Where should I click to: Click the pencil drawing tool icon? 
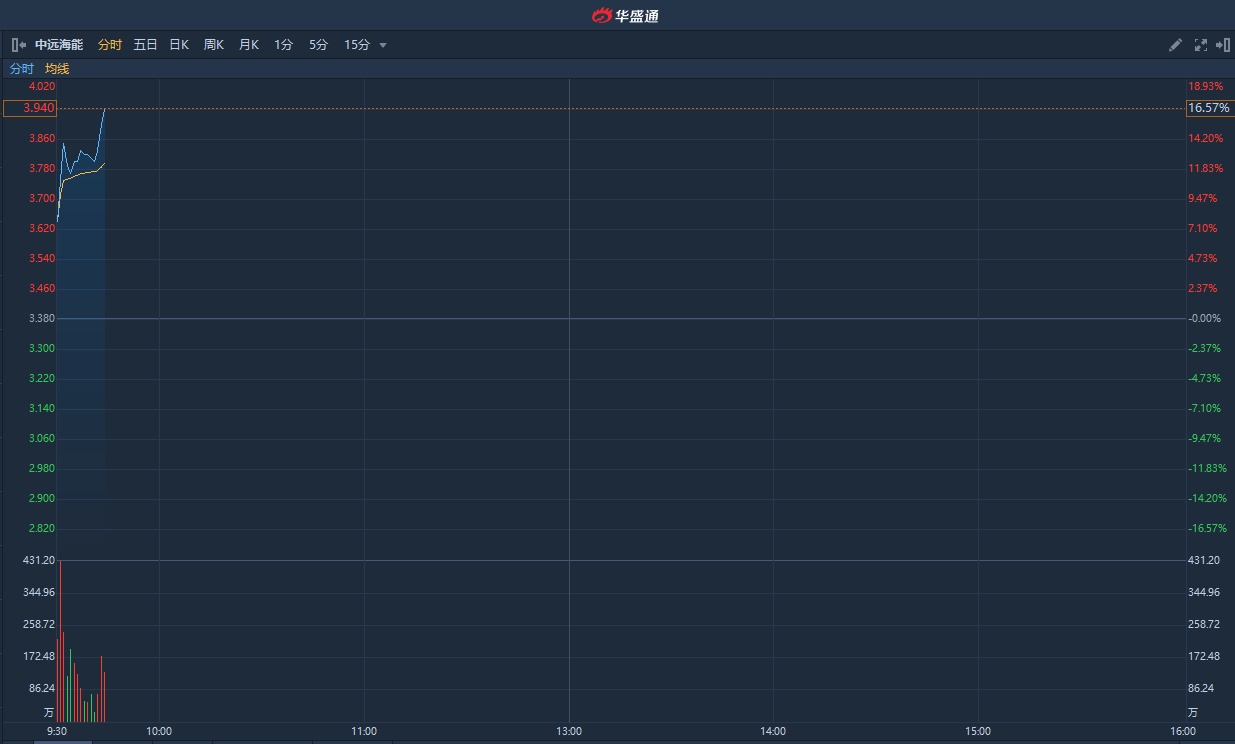coord(1176,45)
